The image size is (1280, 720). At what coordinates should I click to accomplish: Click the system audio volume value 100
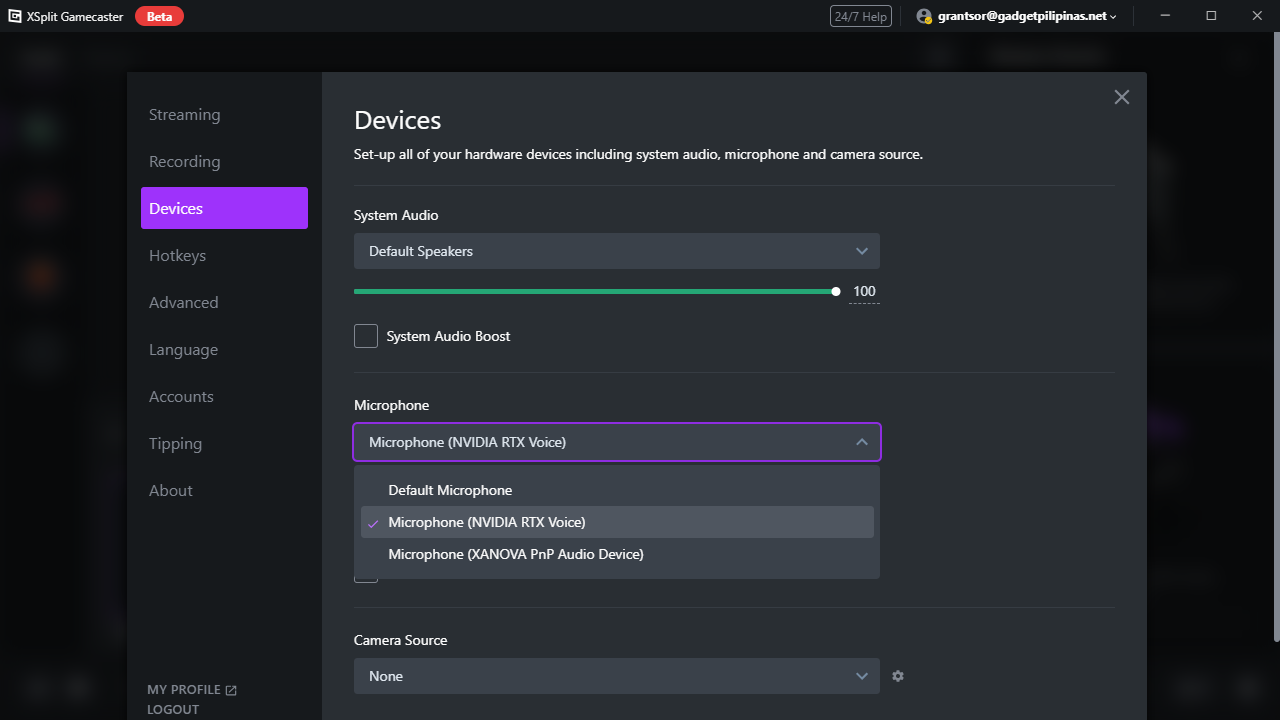pos(864,292)
